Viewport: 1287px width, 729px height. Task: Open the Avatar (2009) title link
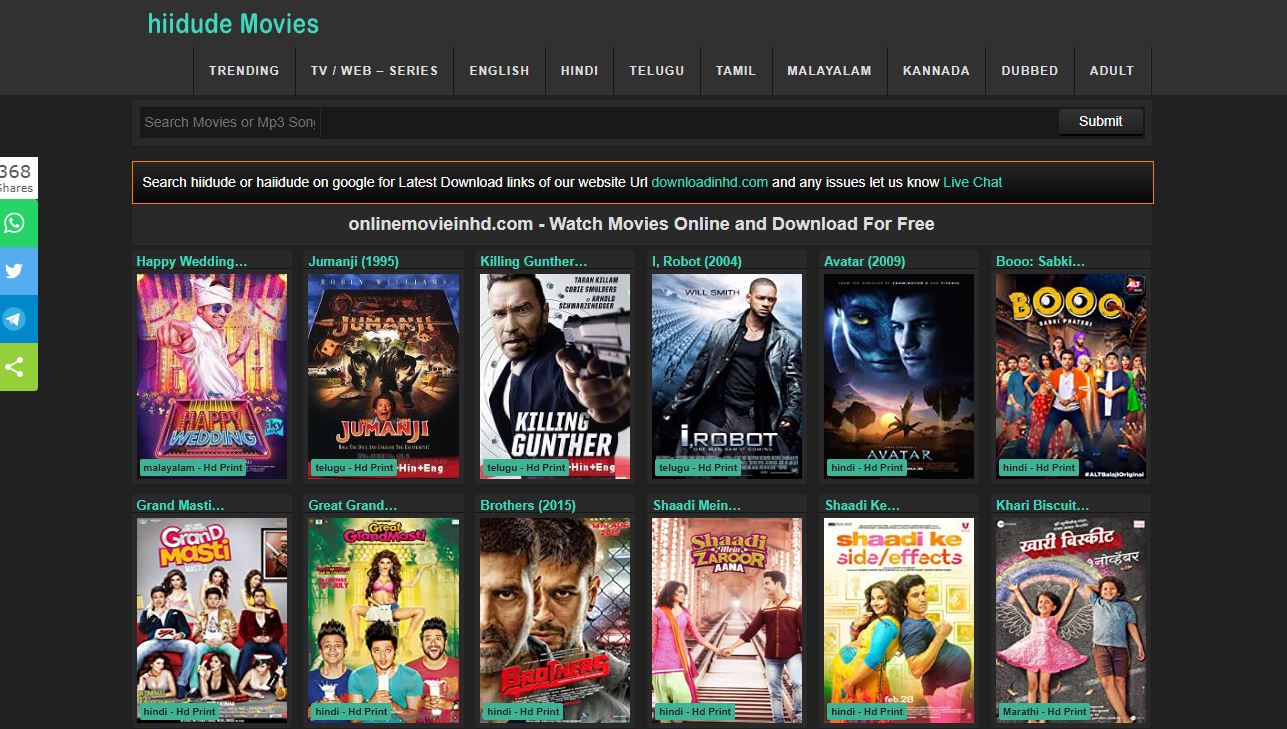[865, 261]
